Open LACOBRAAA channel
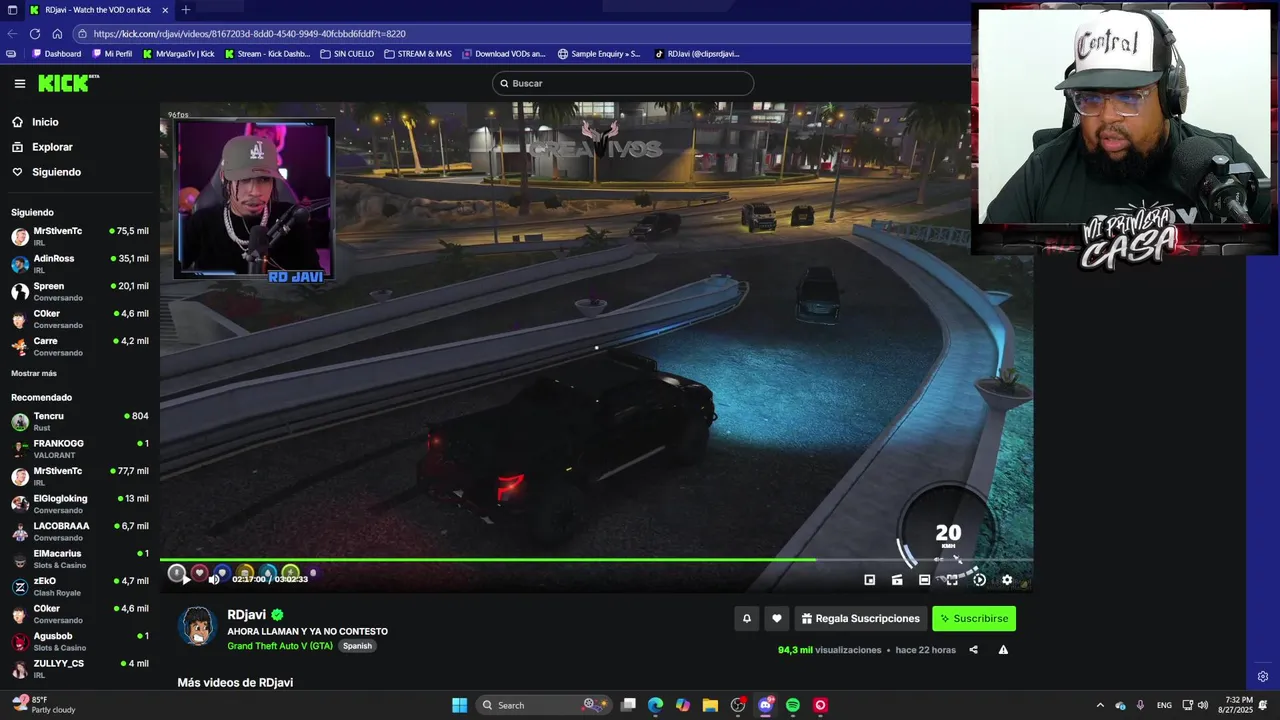The height and width of the screenshot is (720, 1280). coord(80,531)
